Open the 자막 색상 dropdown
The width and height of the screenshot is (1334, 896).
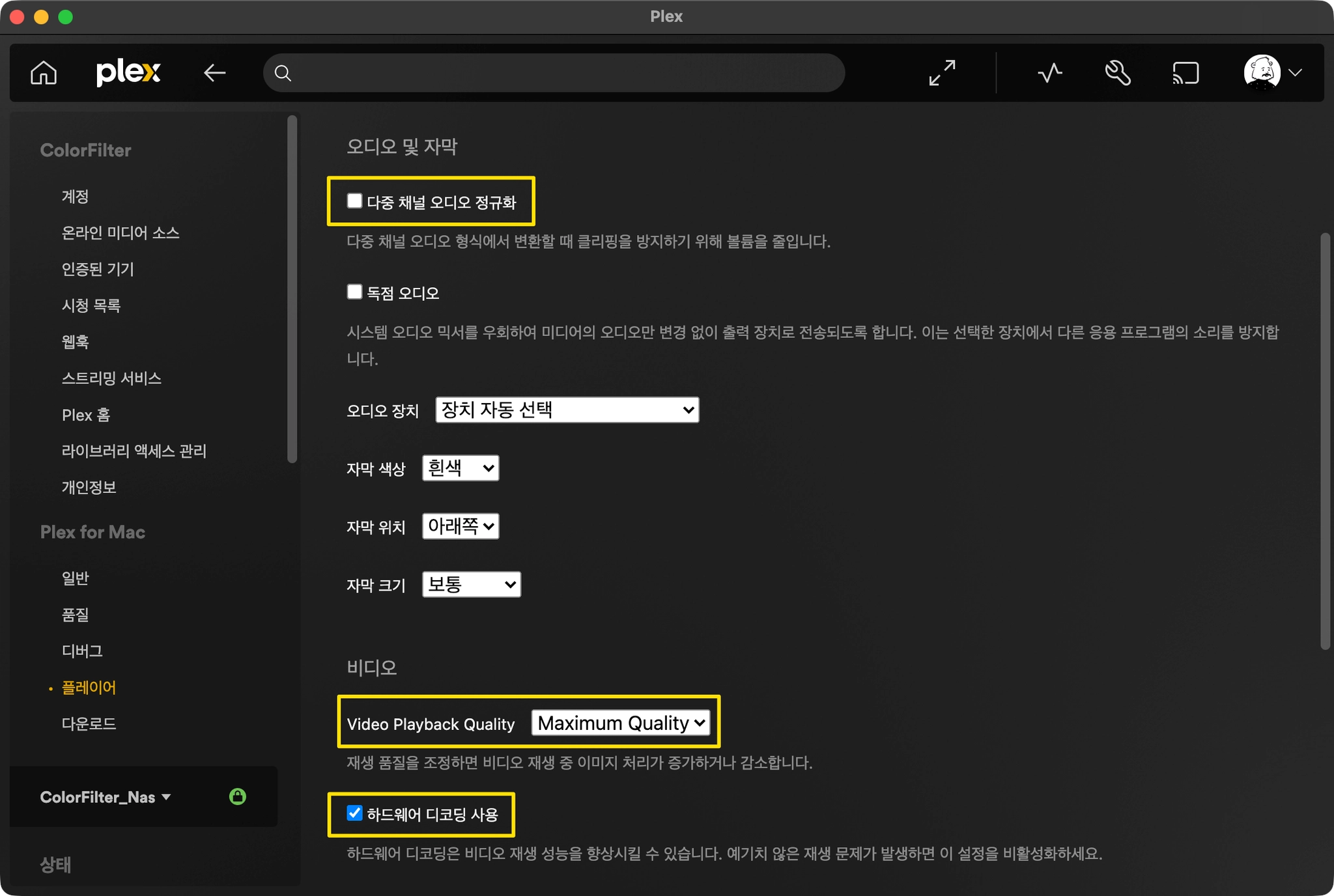click(460, 468)
